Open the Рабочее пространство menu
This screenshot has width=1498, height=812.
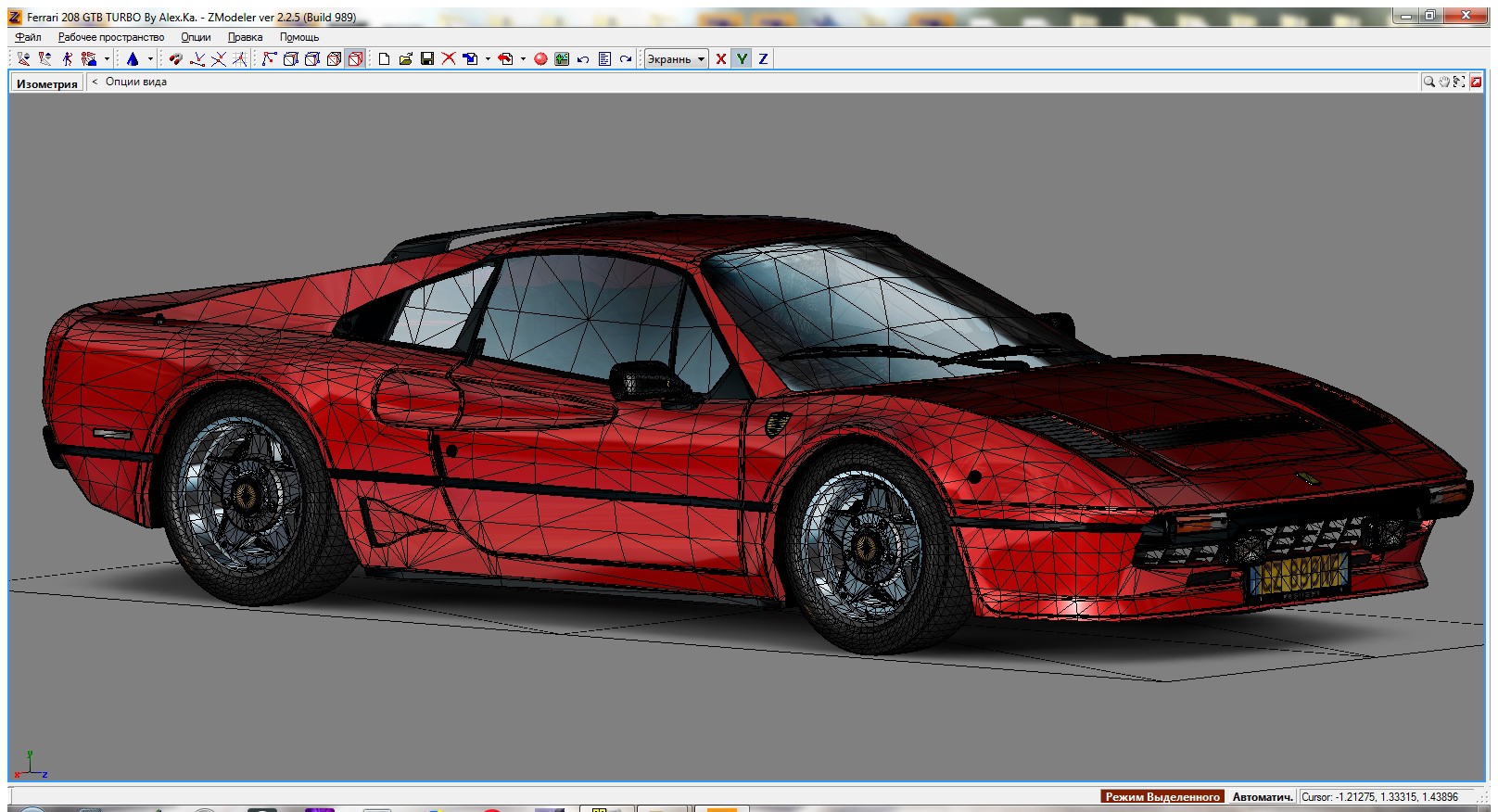click(111, 37)
